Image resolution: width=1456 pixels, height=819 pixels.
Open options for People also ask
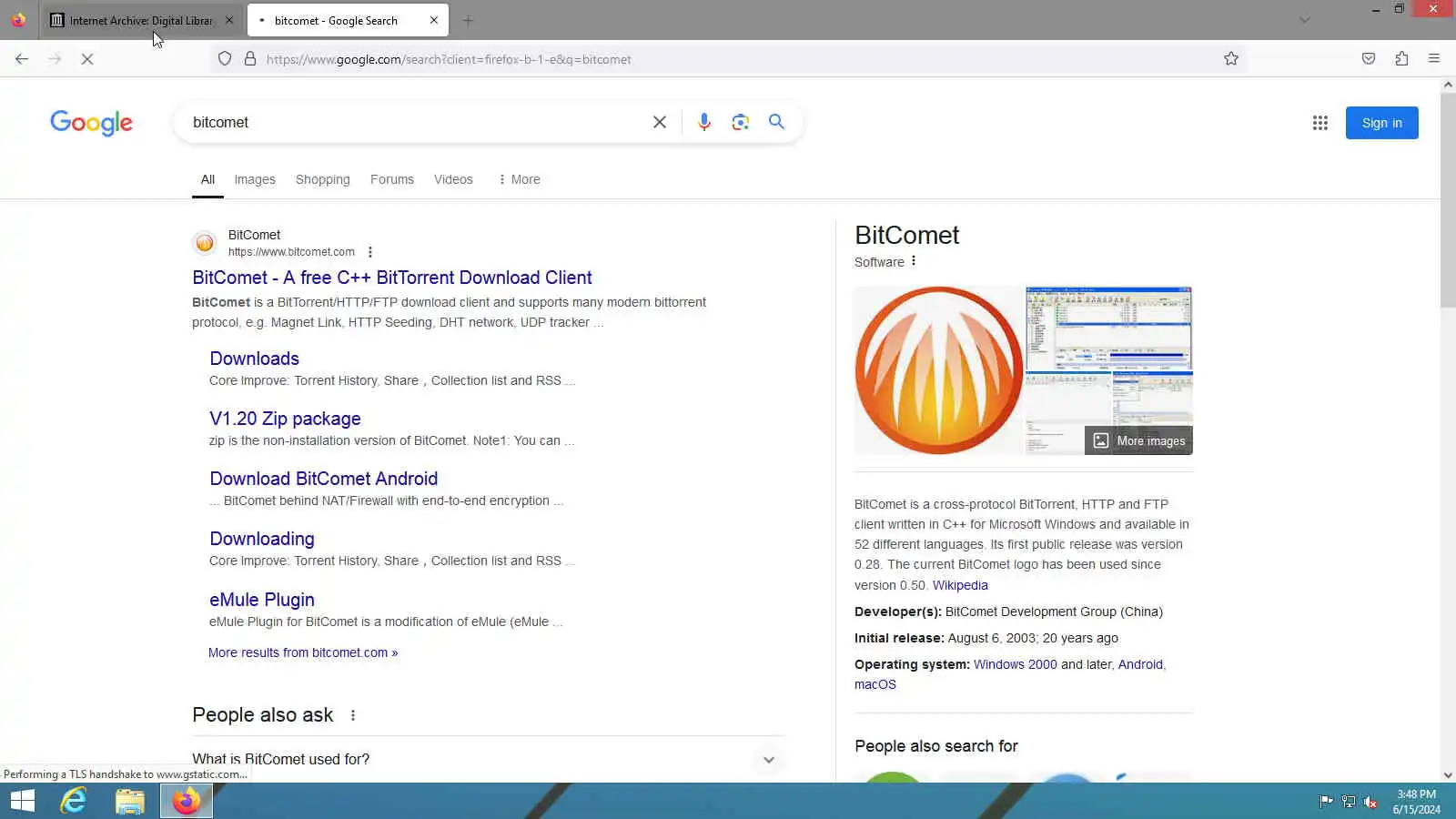[353, 715]
